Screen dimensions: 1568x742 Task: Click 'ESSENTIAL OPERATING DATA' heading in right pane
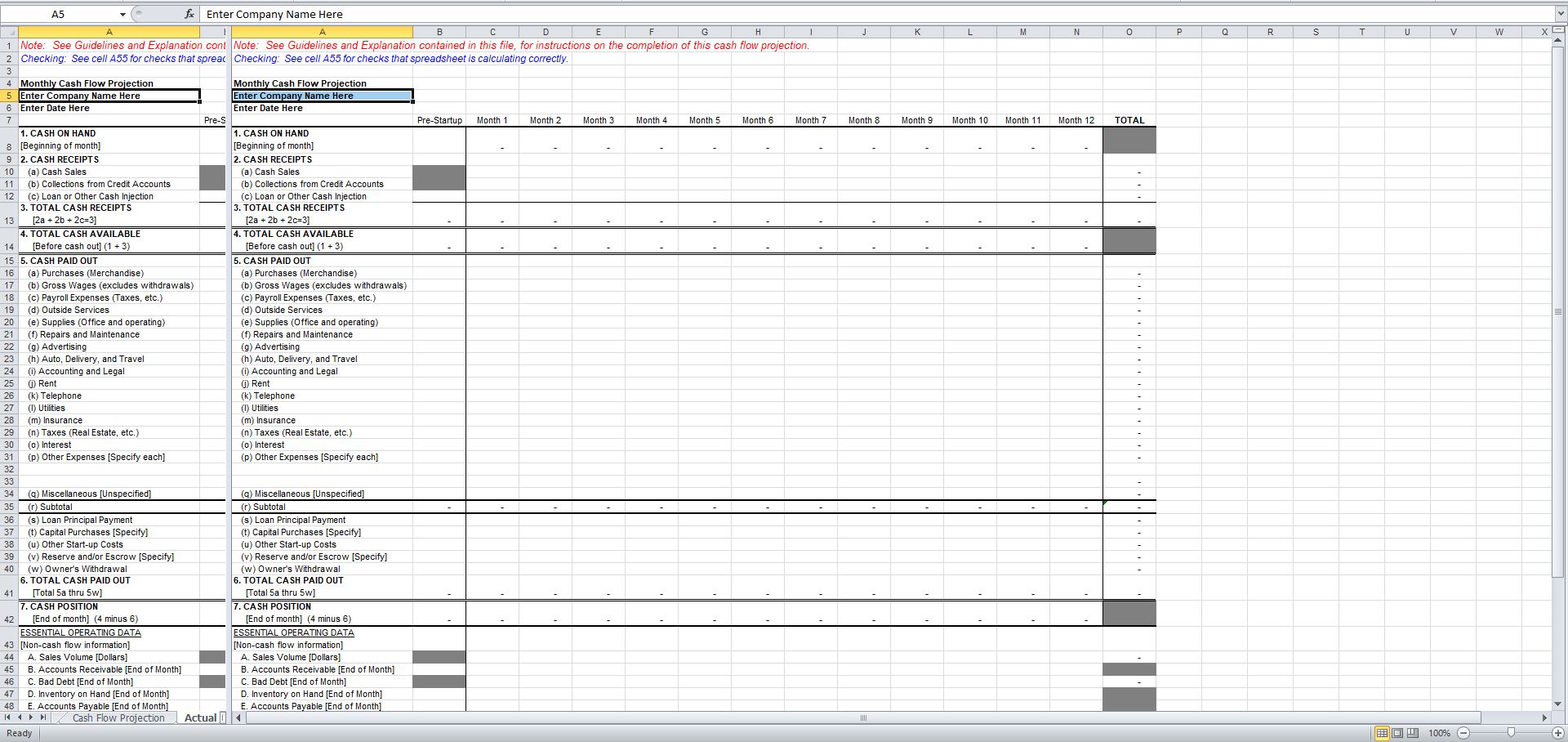294,632
